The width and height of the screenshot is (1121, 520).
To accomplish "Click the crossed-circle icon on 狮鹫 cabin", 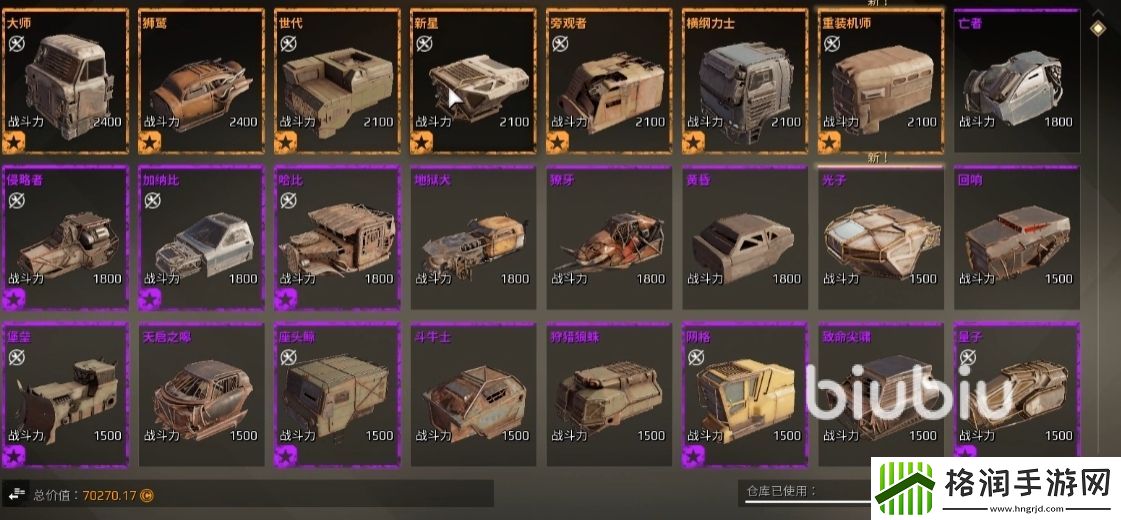I will click(152, 43).
